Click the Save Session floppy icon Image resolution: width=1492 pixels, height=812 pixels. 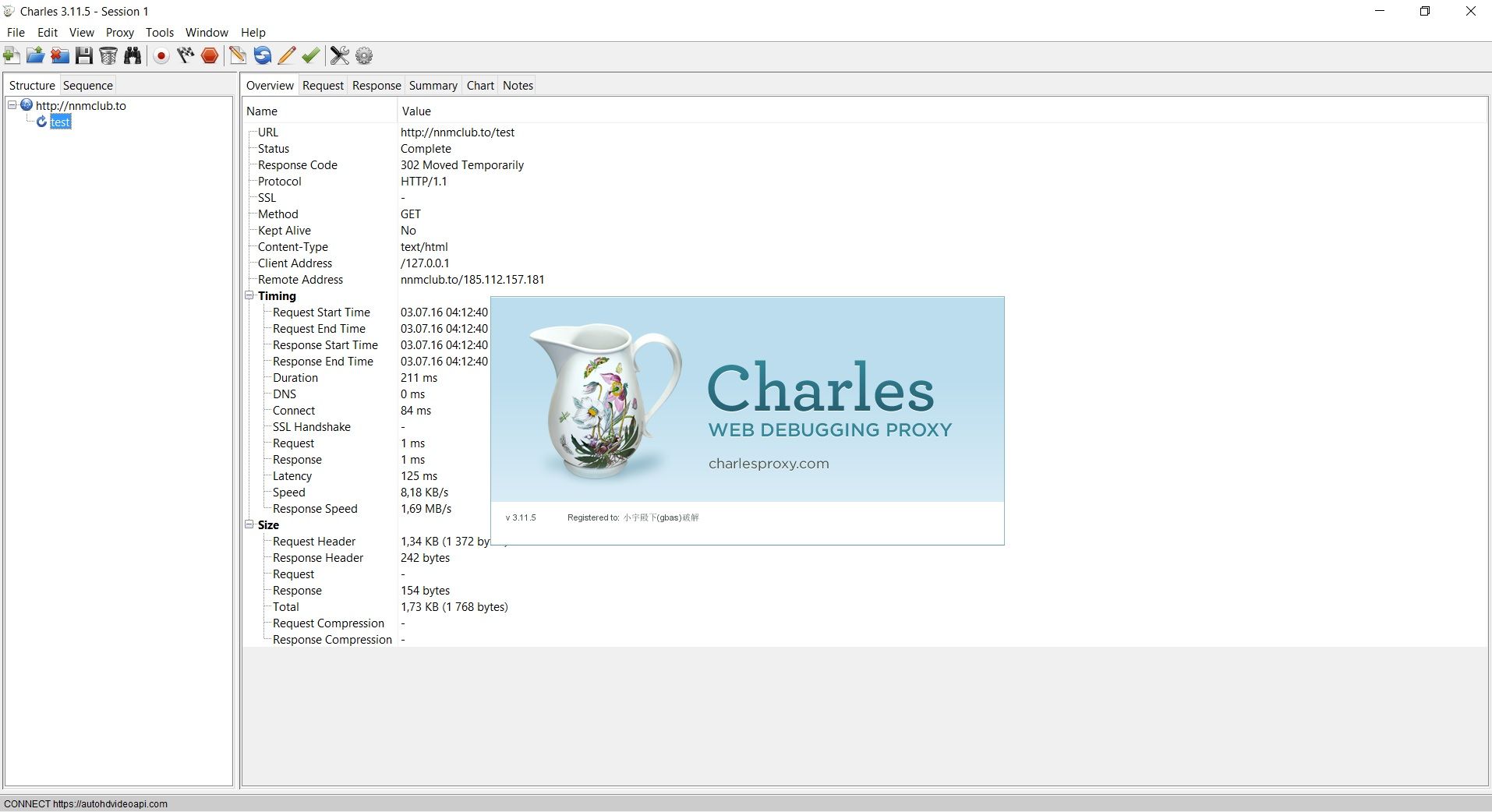[84, 55]
